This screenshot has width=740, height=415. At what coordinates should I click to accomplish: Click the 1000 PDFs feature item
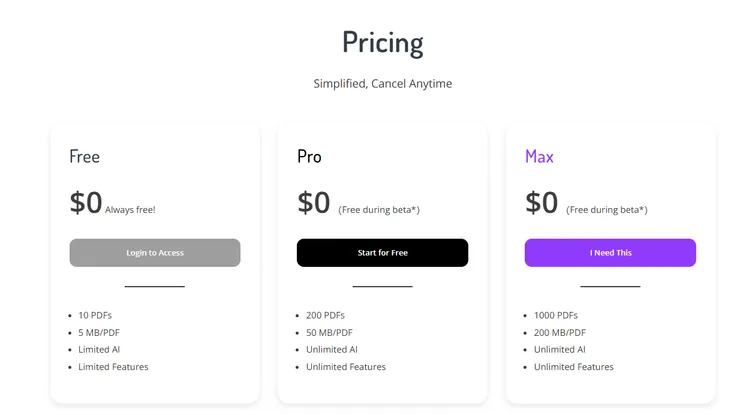pos(555,315)
